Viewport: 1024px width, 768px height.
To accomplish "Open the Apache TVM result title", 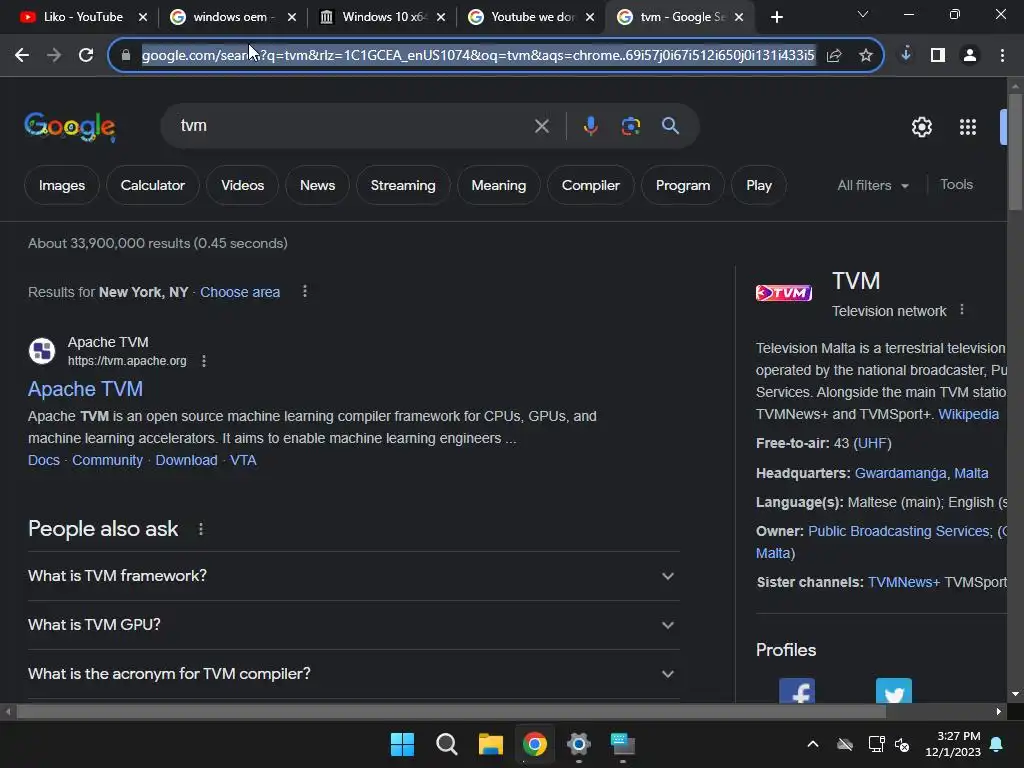I will tap(86, 389).
